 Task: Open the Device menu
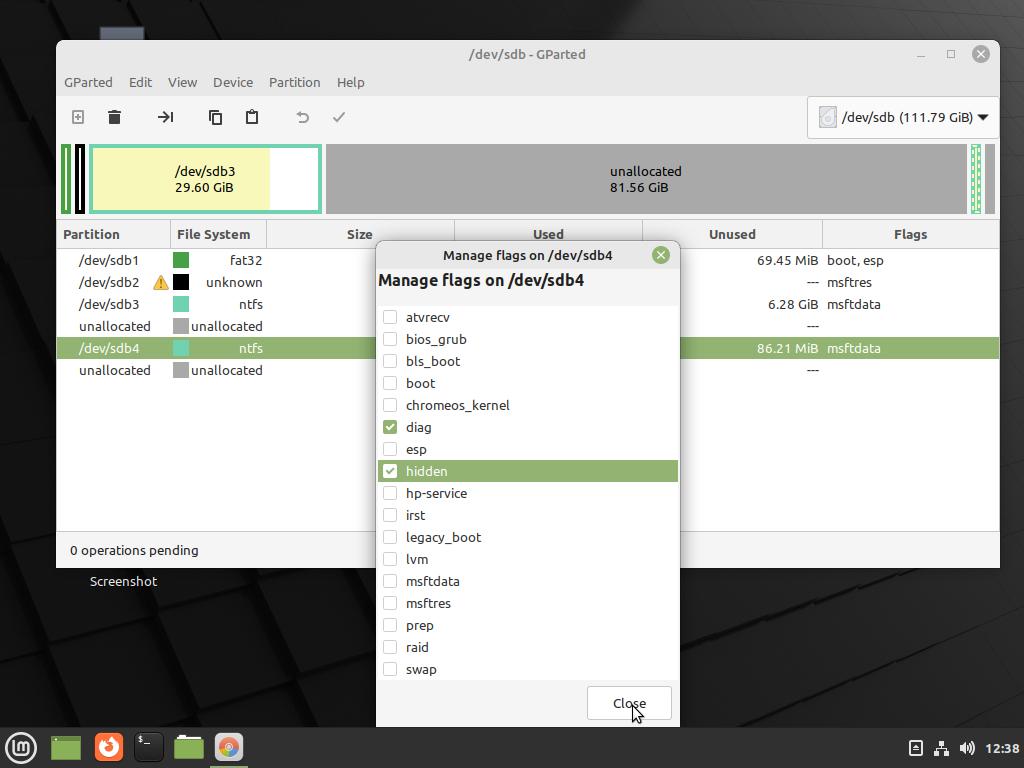[232, 82]
